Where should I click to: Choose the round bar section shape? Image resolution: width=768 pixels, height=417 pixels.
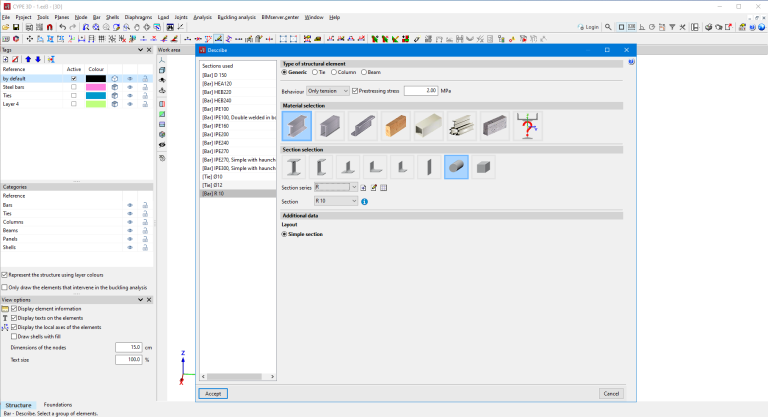point(457,167)
